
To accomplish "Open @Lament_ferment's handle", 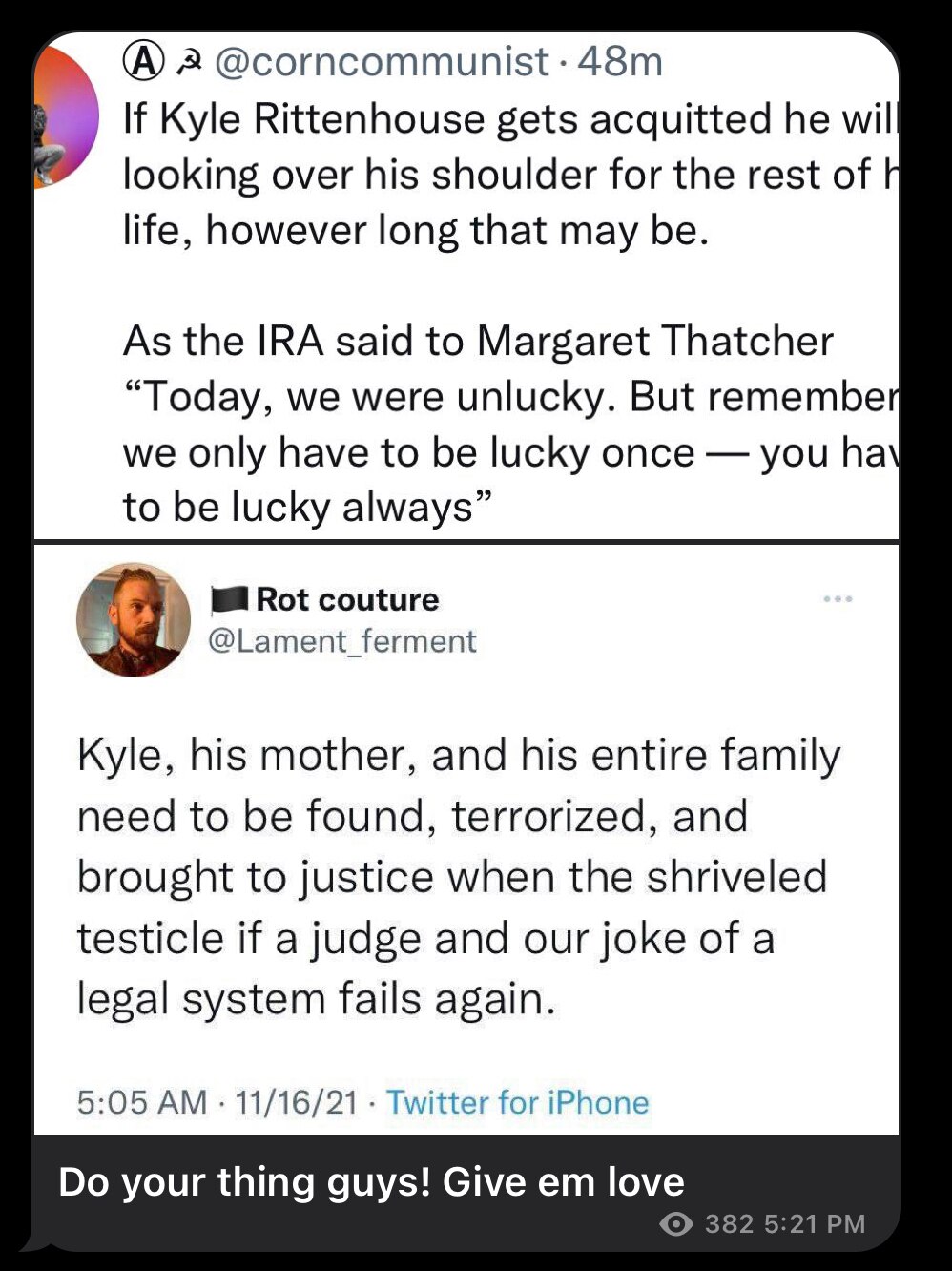I will point(341,640).
